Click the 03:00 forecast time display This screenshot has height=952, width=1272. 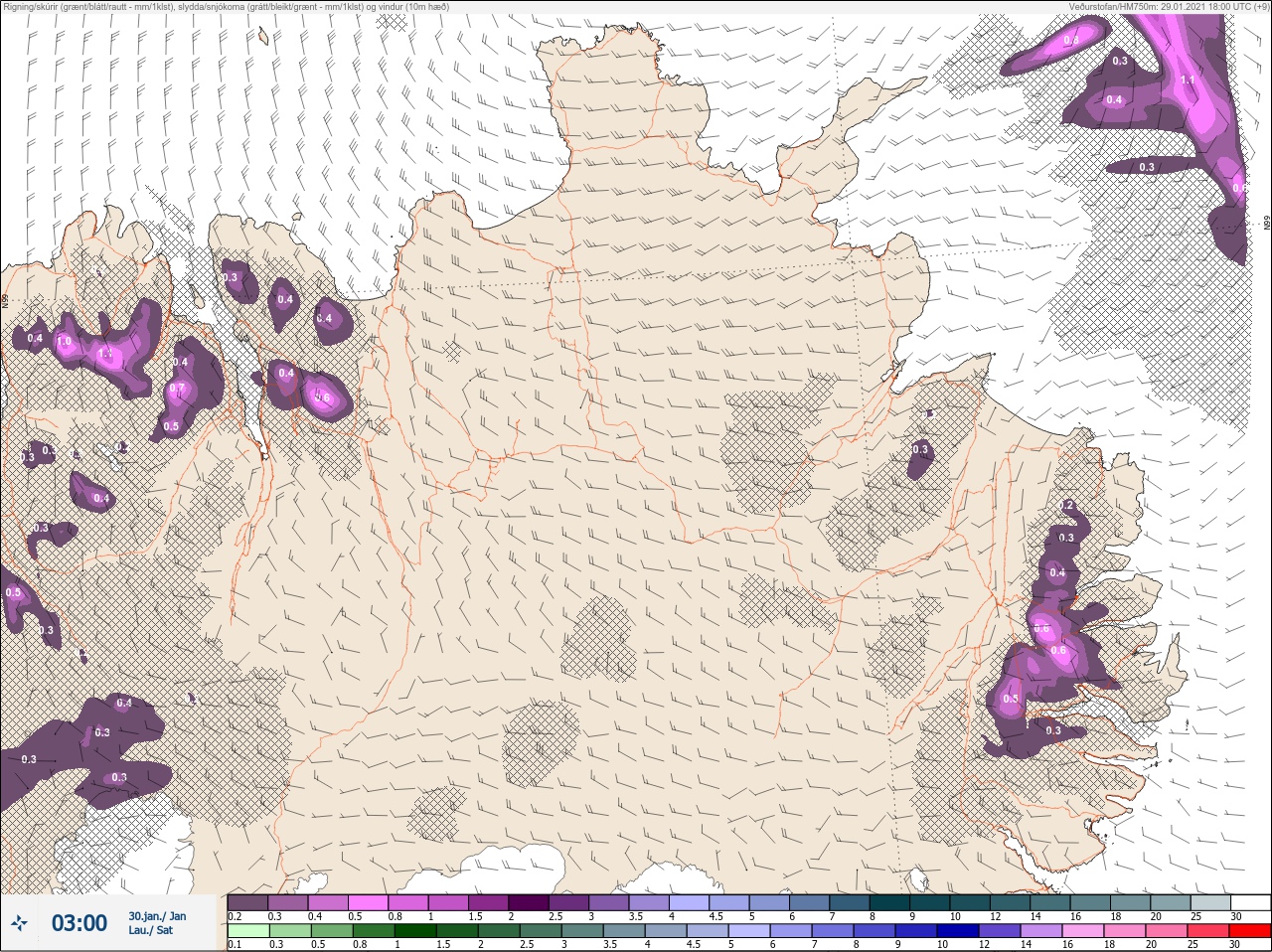[79, 924]
